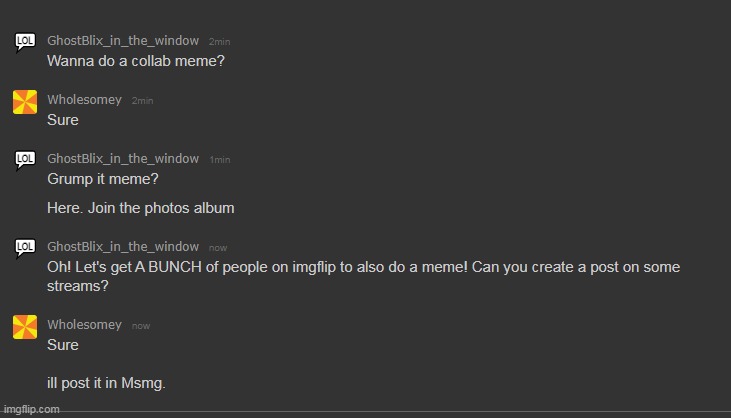Open the Wholesomey username posted 2min ago
The height and width of the screenshot is (418, 731).
(84, 100)
